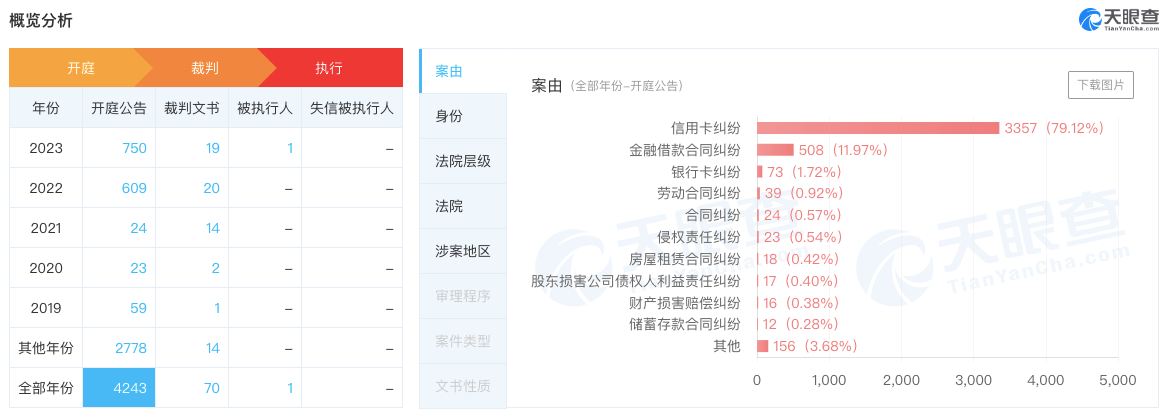This screenshot has height=415, width=1167.
Task: Open 2023 开庭公告 count 750
Action: tap(134, 148)
